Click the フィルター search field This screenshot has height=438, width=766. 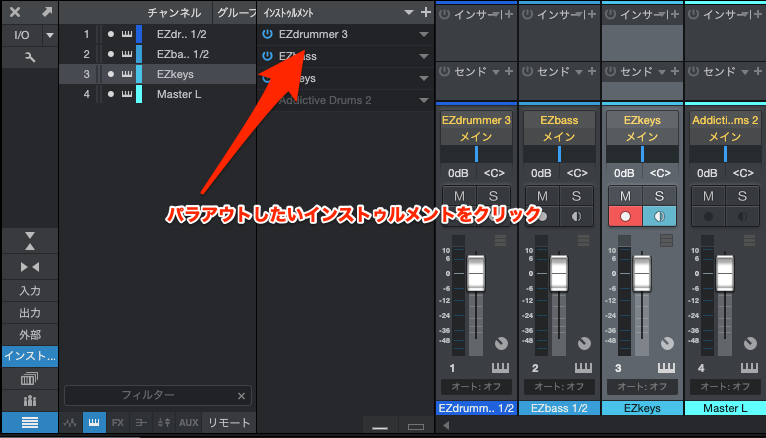(148, 395)
